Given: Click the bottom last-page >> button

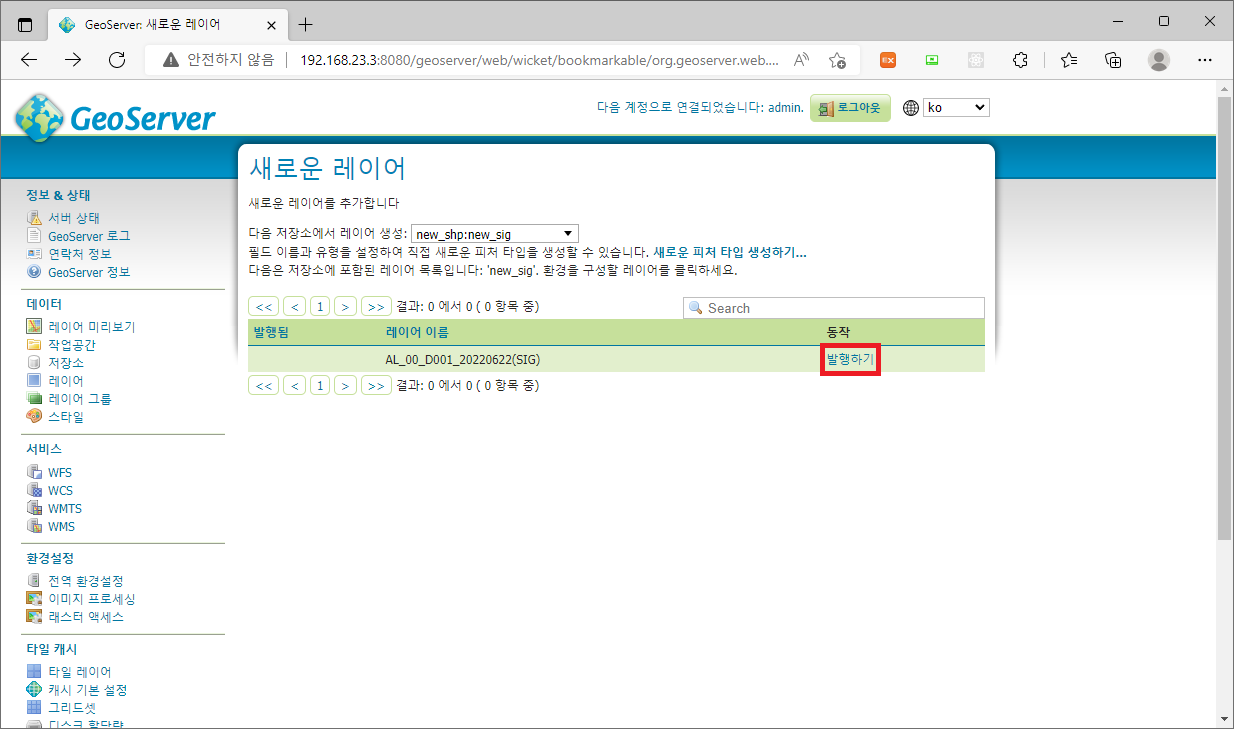Looking at the screenshot, I should pos(376,385).
